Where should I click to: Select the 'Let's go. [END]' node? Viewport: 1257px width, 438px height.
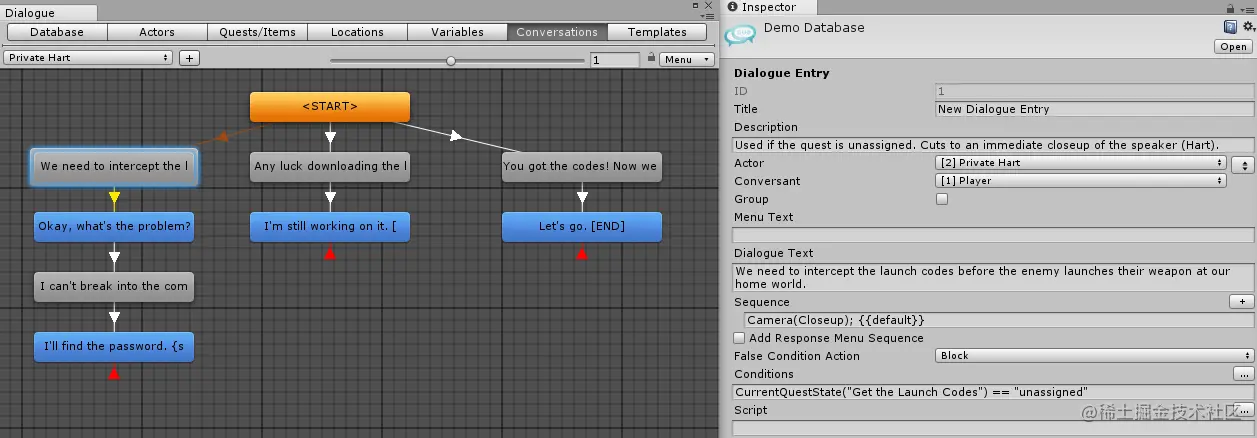point(582,227)
